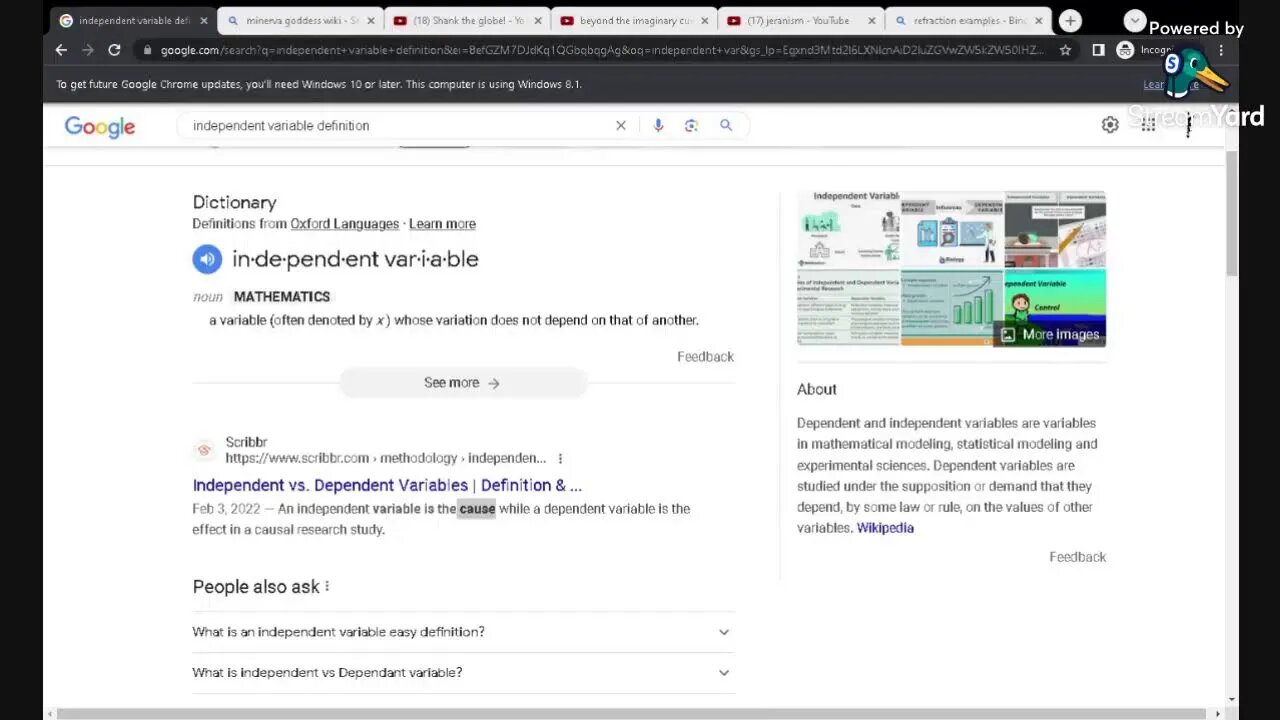Open Google quick settings gear
Image resolution: width=1280 pixels, height=720 pixels.
(x=1110, y=125)
